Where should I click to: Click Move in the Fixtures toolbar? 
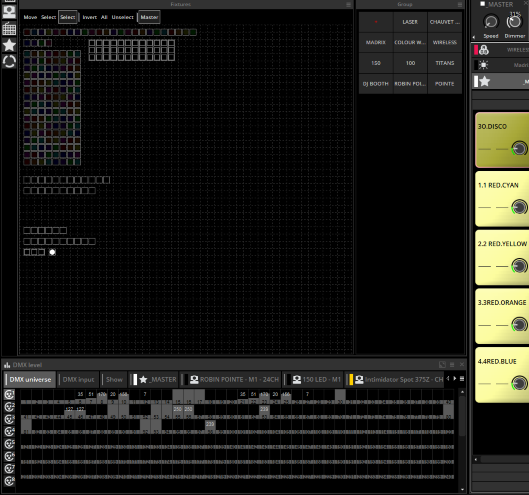coord(30,17)
